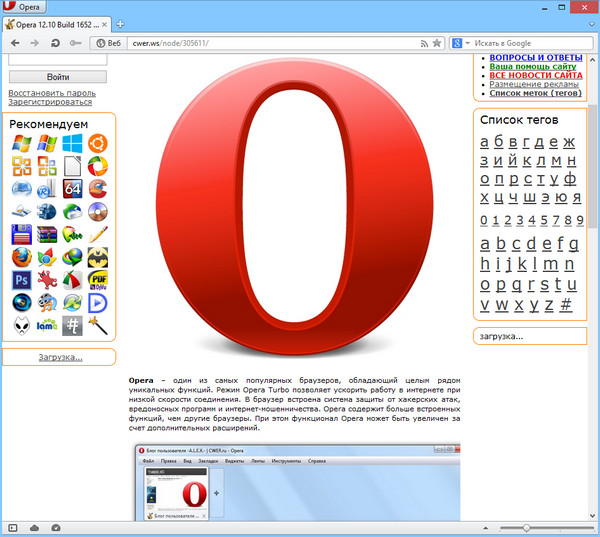Click the RSS feed icon in address bar
The width and height of the screenshot is (600, 537).
424,43
